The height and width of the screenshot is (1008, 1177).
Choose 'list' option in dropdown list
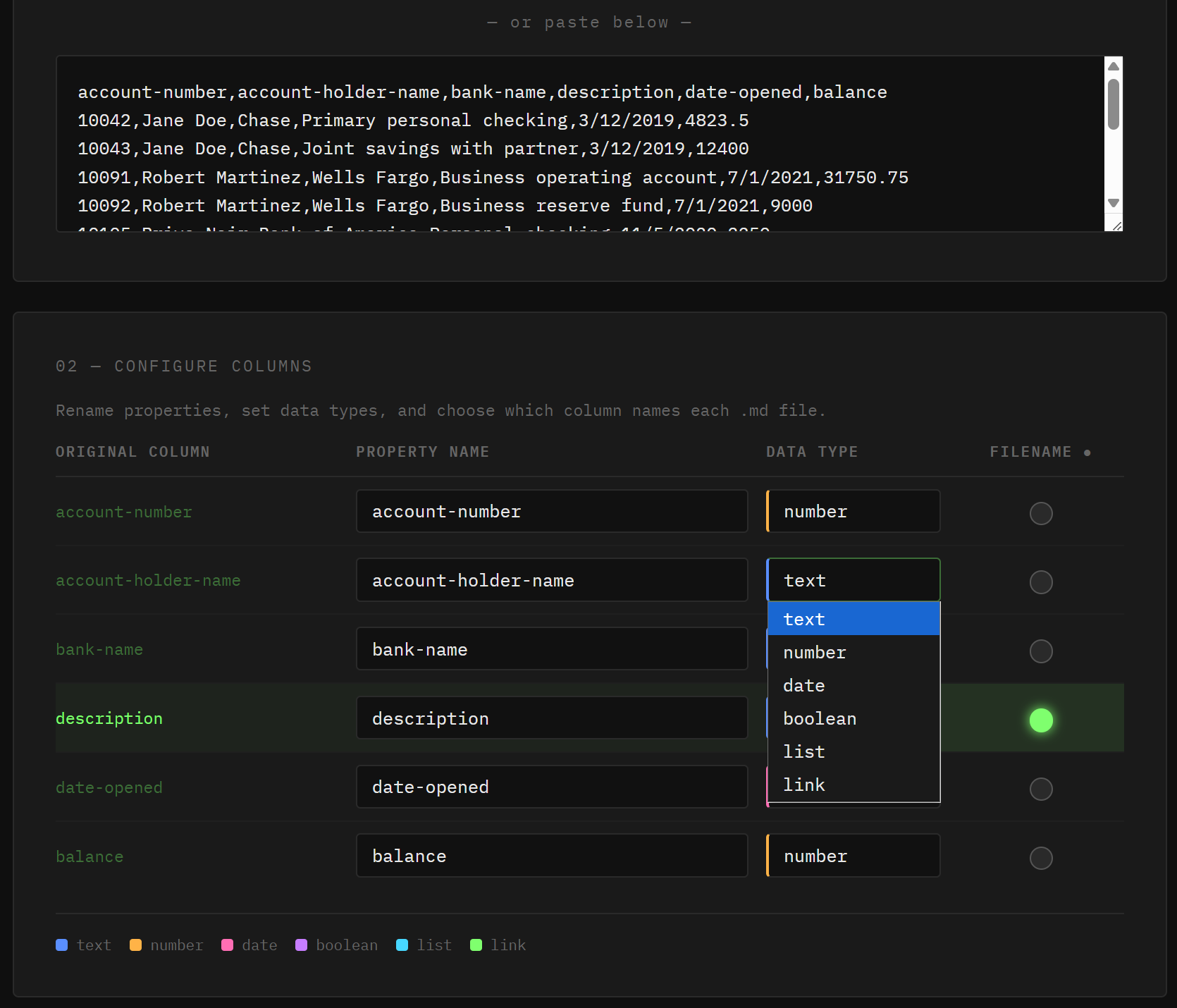click(854, 751)
